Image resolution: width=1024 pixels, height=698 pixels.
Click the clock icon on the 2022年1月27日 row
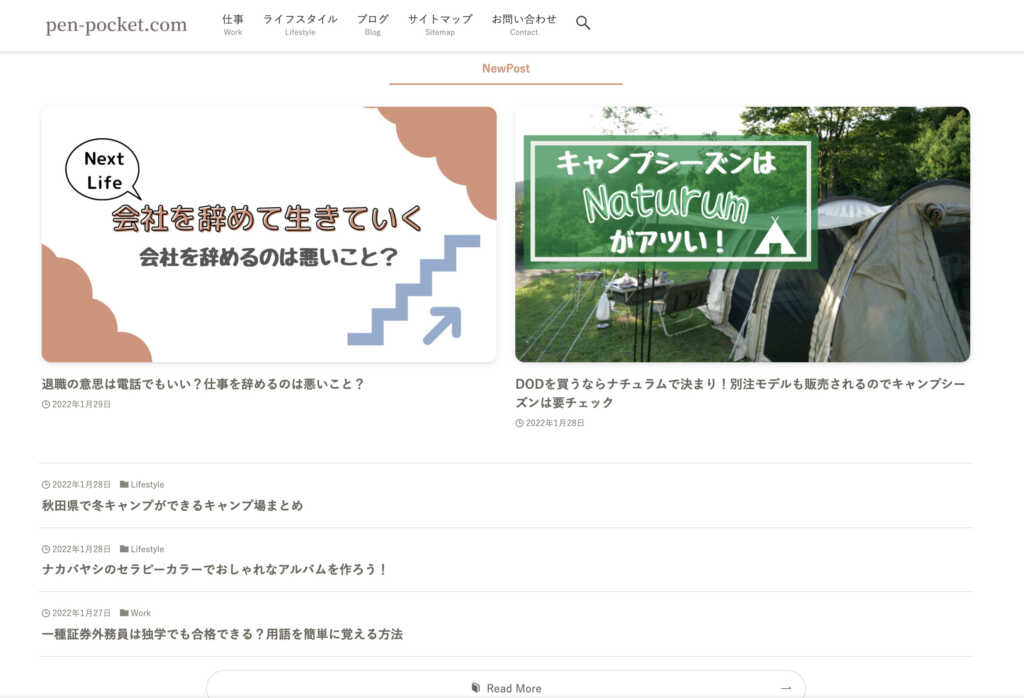[x=46, y=613]
